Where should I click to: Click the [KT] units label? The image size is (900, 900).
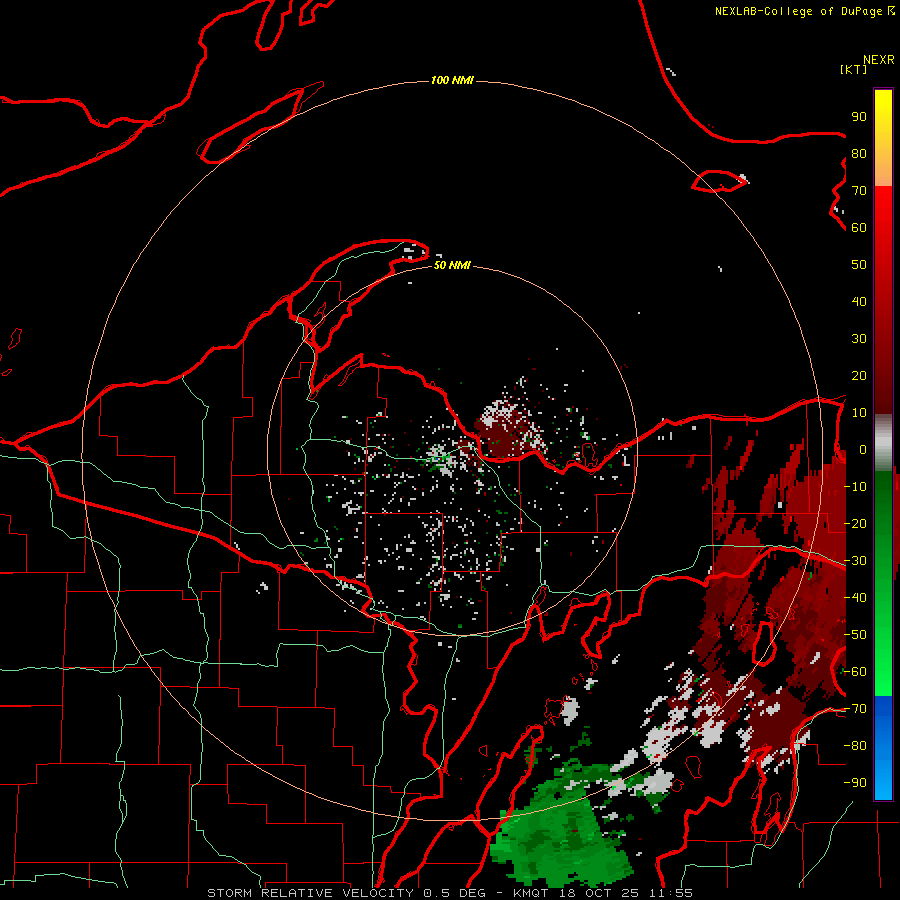coord(854,69)
